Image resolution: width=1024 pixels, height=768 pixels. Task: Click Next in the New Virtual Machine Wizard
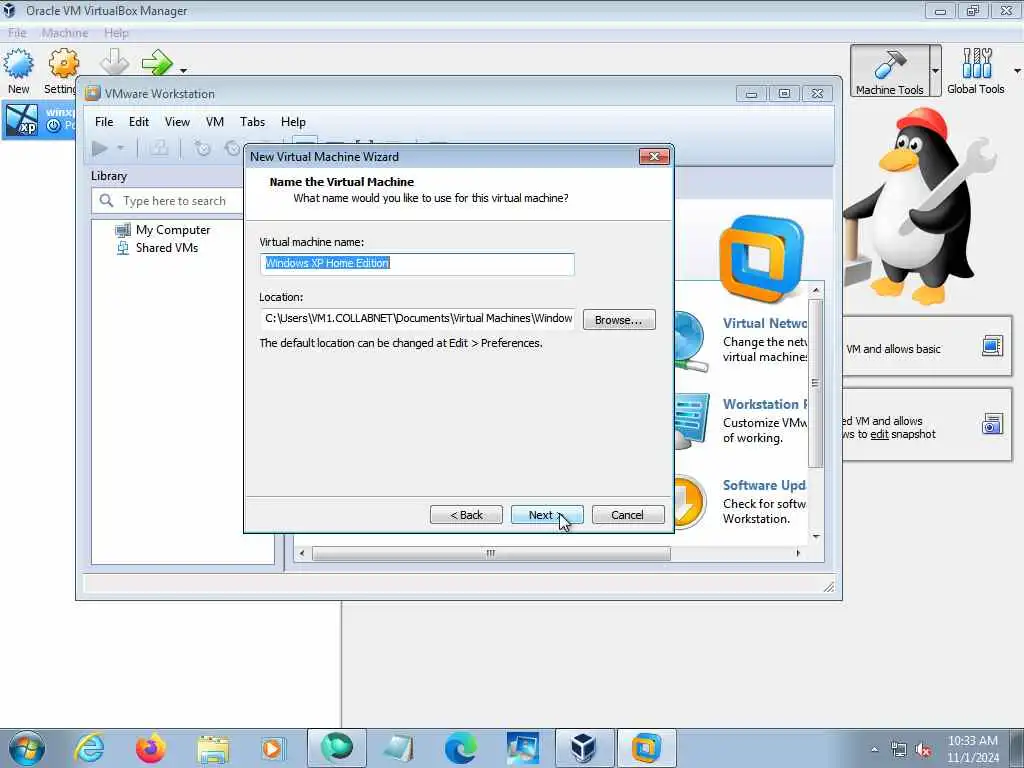point(547,515)
